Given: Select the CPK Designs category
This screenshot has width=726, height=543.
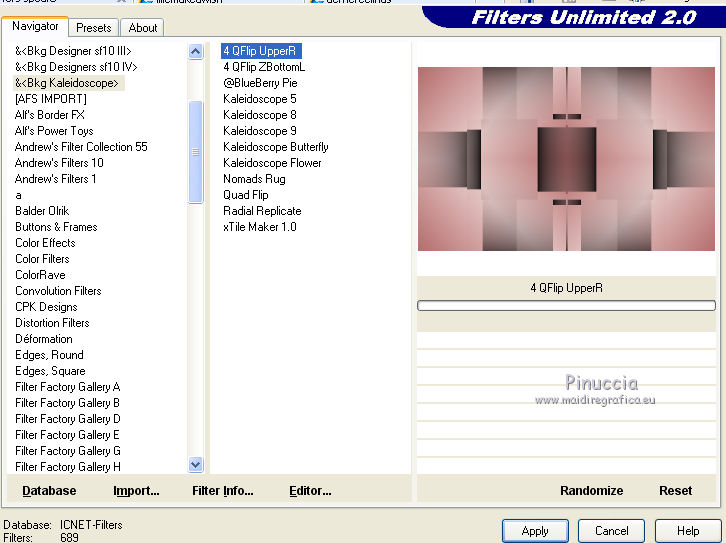Looking at the screenshot, I should pos(46,307).
